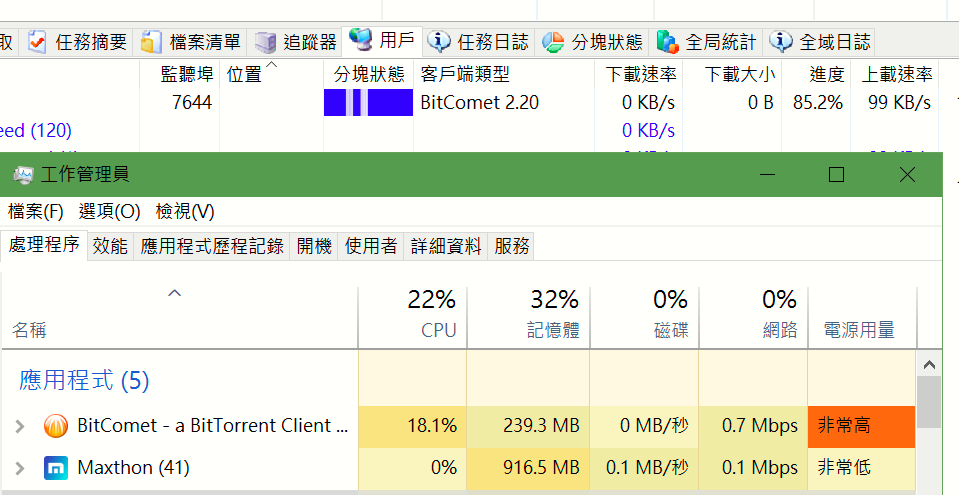Open the 檔案(F) menu
The image size is (959, 495).
[x=35, y=212]
